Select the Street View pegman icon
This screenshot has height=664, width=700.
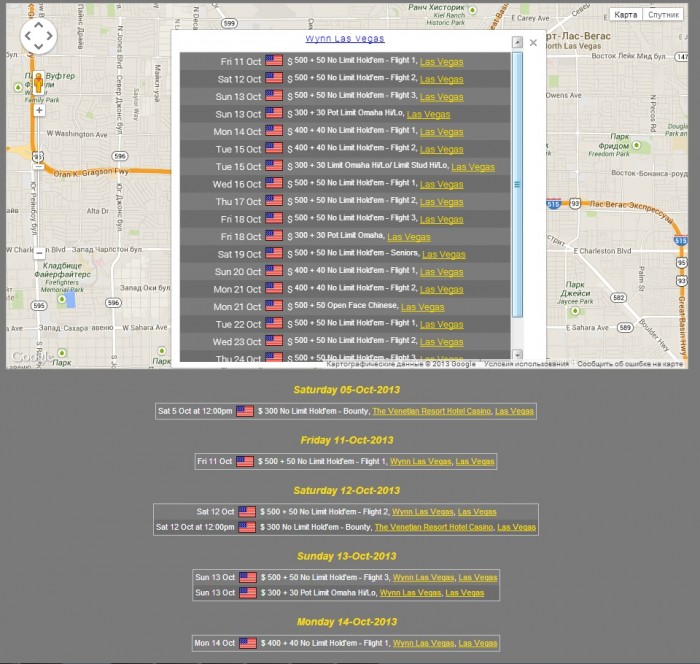click(39, 83)
